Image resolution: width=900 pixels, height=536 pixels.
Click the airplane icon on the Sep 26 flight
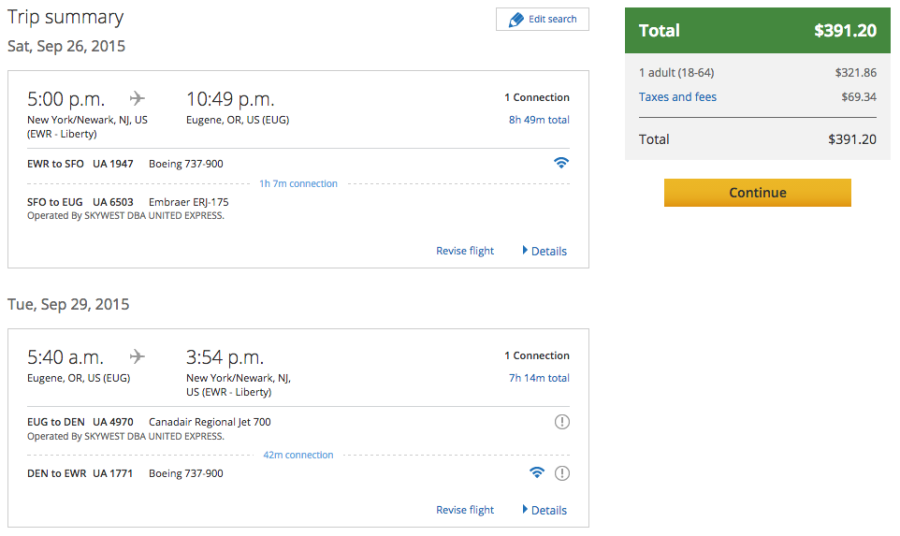click(137, 98)
